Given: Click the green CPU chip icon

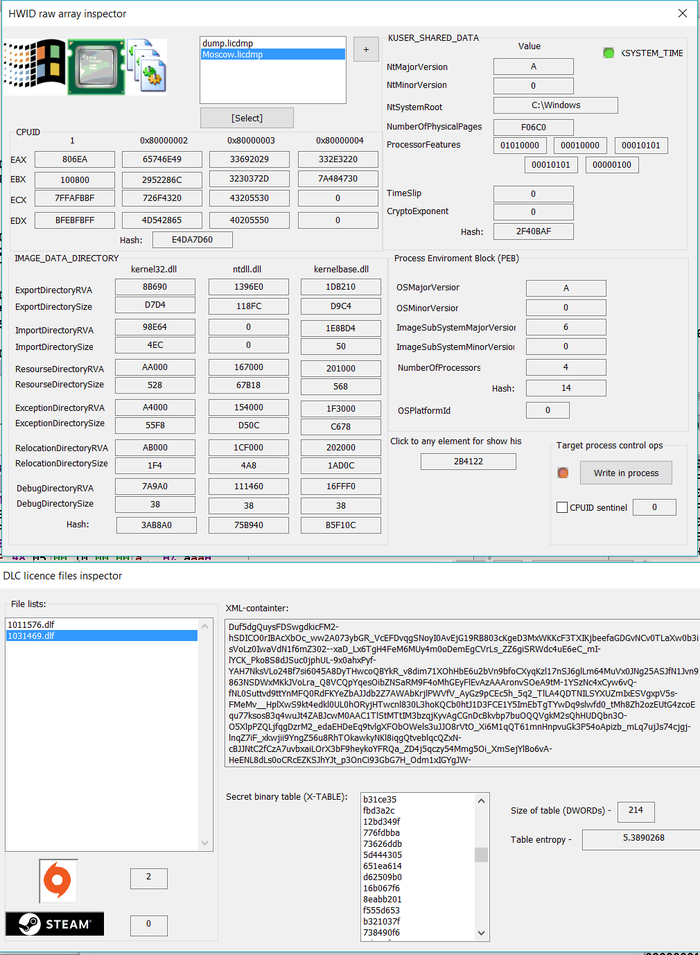Looking at the screenshot, I should pyautogui.click(x=96, y=66).
